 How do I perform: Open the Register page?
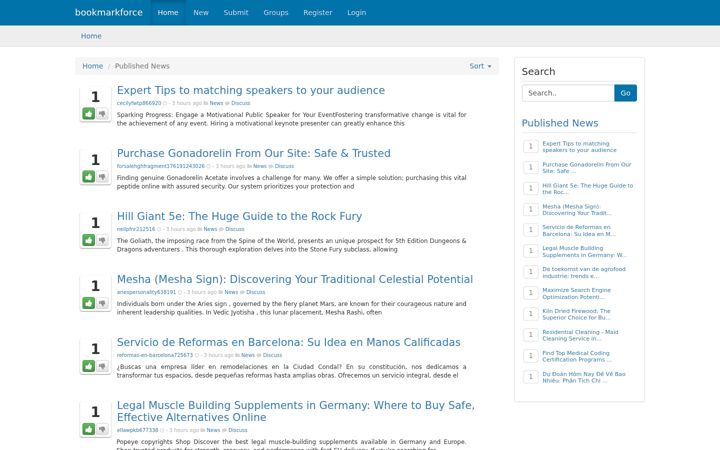pos(318,12)
